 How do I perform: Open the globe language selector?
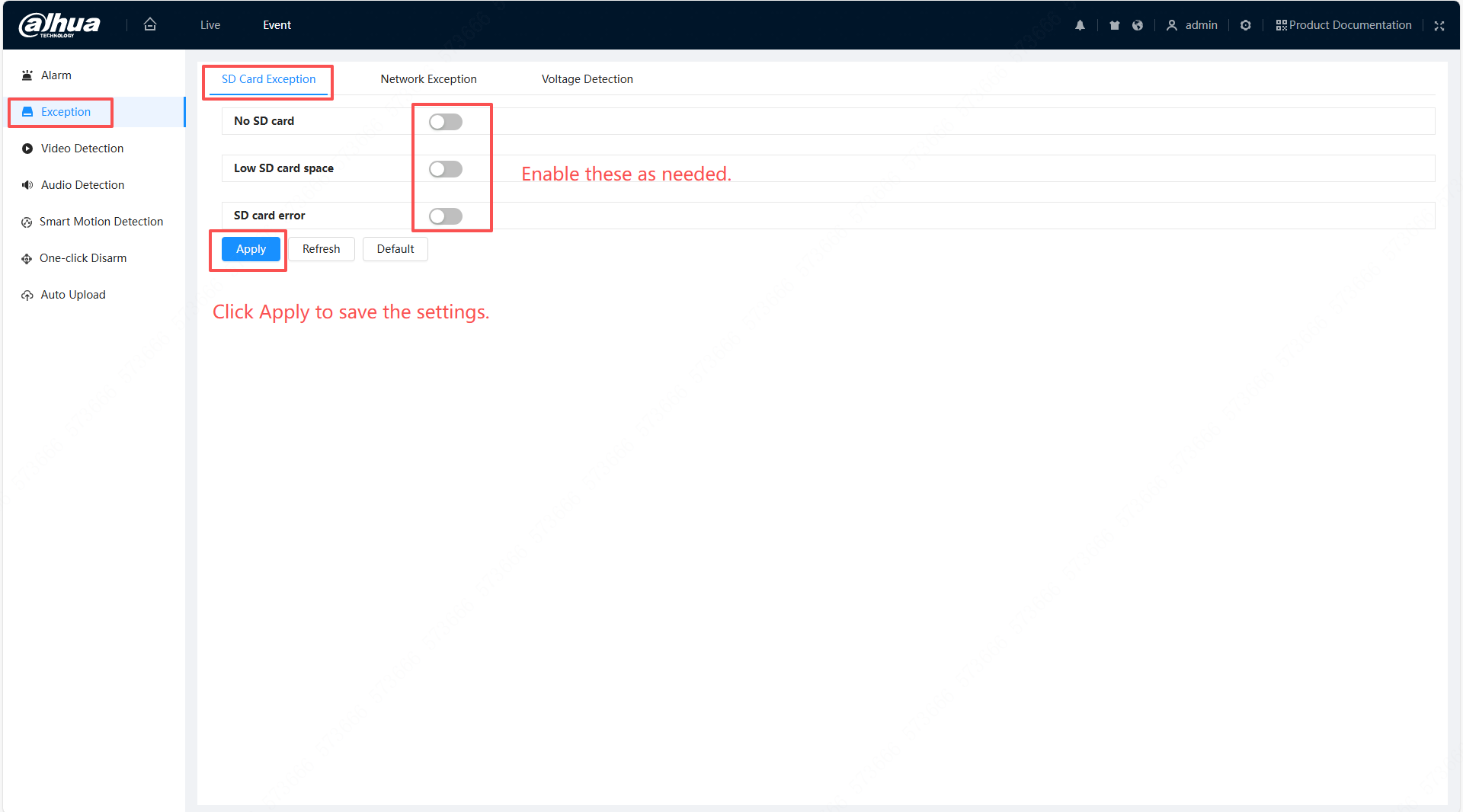point(1138,25)
